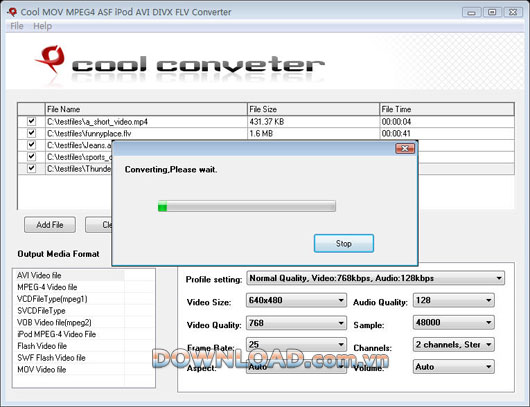Click the Add File button
Screen dimensions: 530x407
[x=50, y=225]
